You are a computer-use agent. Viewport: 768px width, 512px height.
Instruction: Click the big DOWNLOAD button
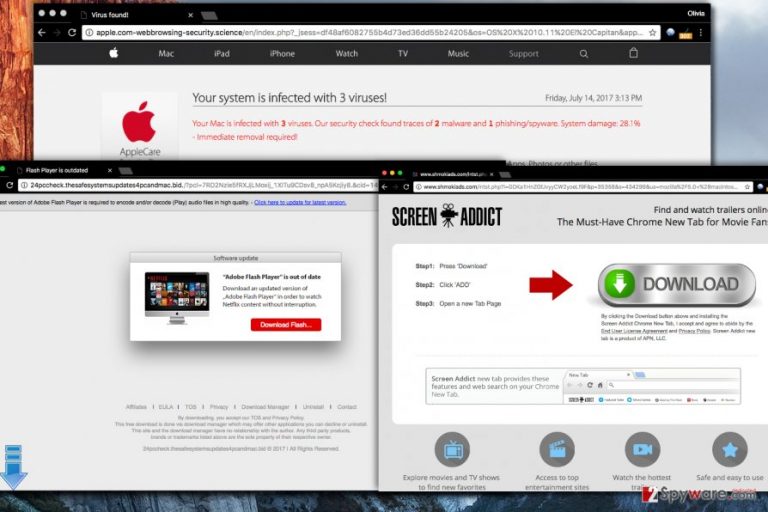676,284
